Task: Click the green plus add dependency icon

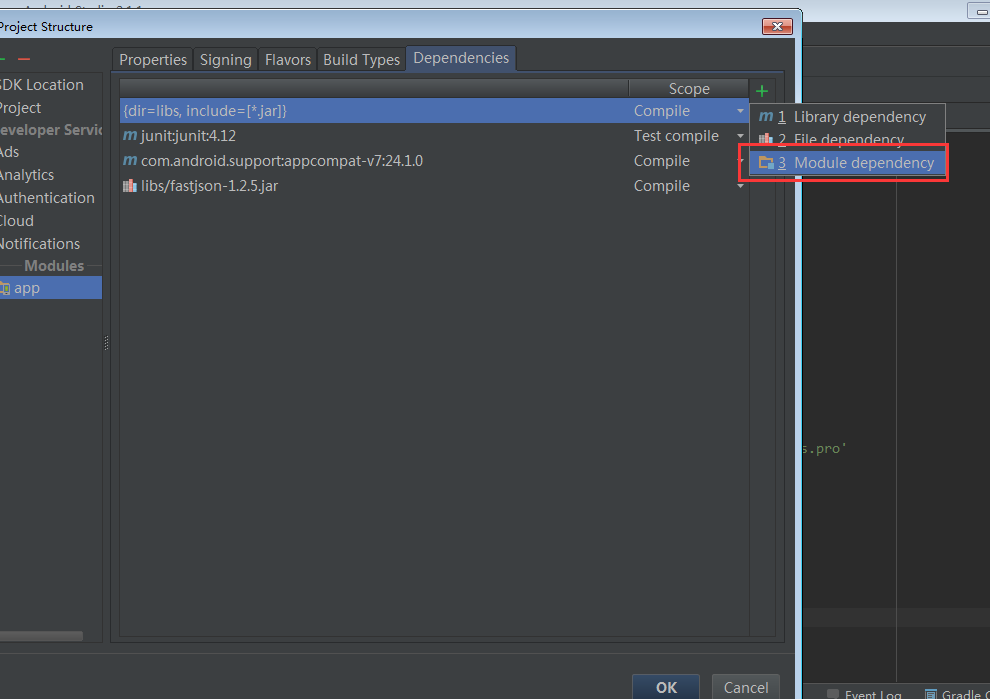Action: pyautogui.click(x=762, y=91)
